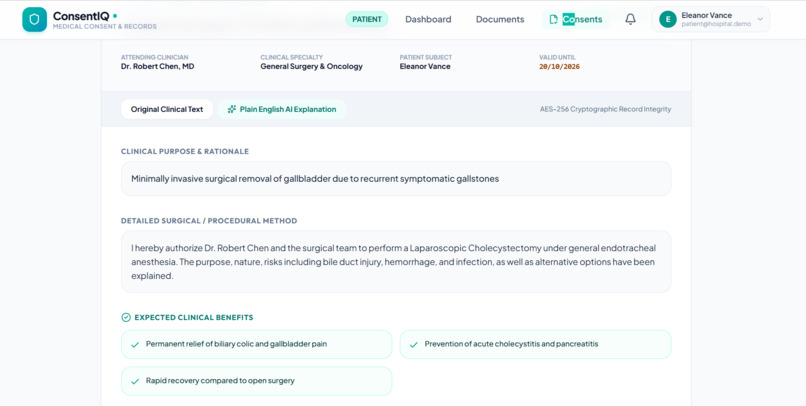Viewport: 806px width, 406px height.
Task: Click 'MEDICAL CONSENT & RECORDS' tagline
Action: (105, 27)
